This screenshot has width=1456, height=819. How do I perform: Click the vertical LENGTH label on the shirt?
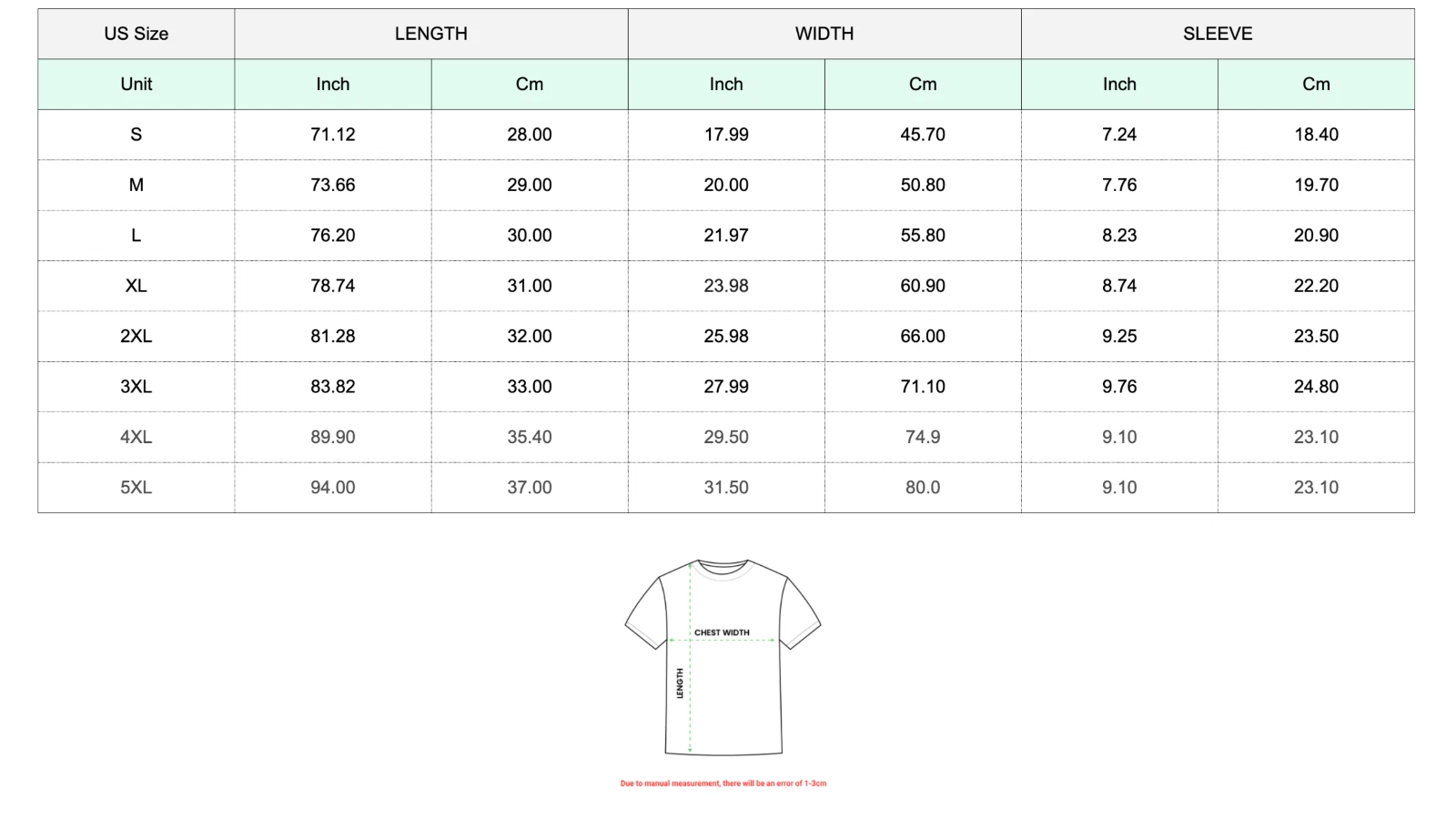point(680,683)
